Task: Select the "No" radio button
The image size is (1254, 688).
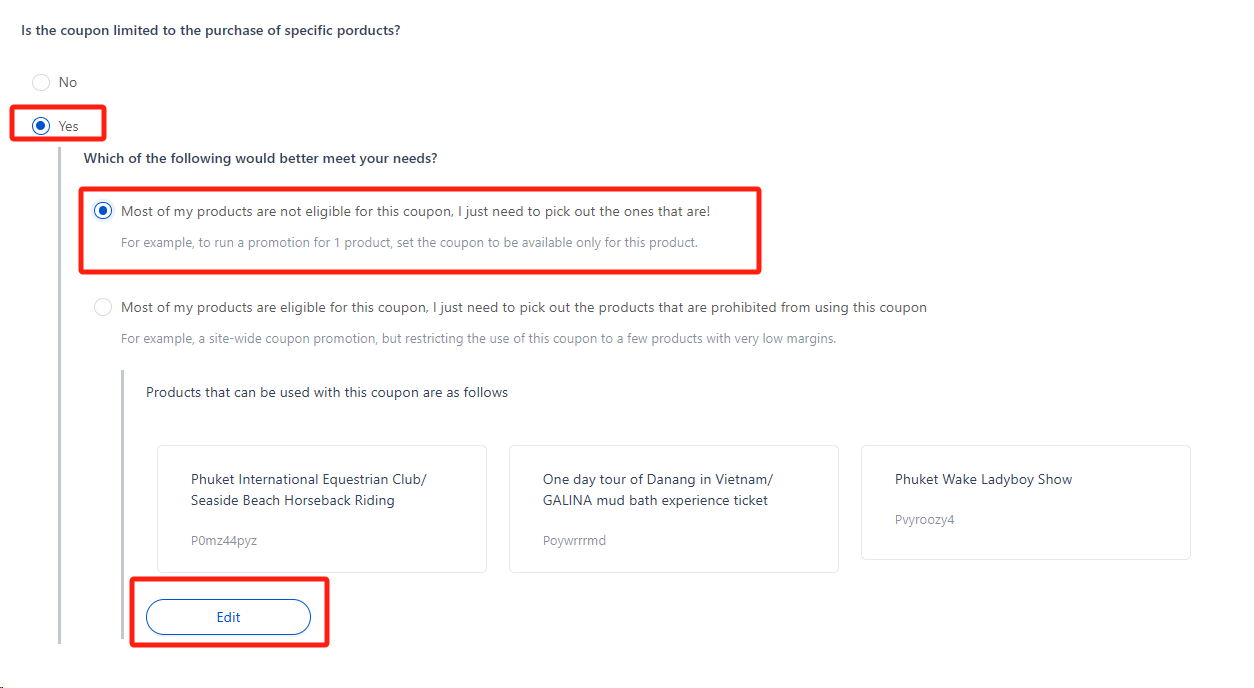Action: pos(41,82)
